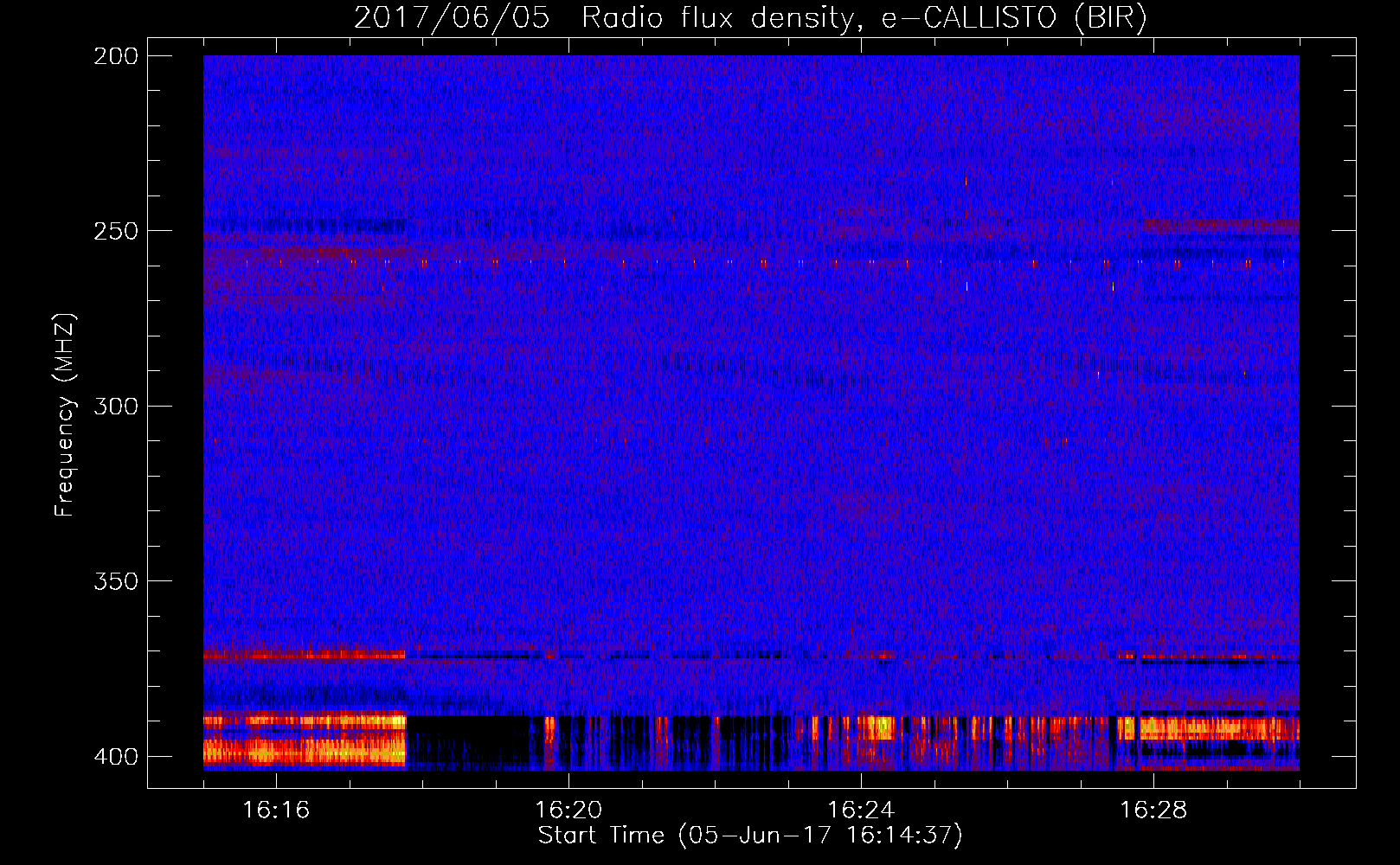Click the 200 frequency tick label
The width and height of the screenshot is (1400, 865).
pos(116,56)
